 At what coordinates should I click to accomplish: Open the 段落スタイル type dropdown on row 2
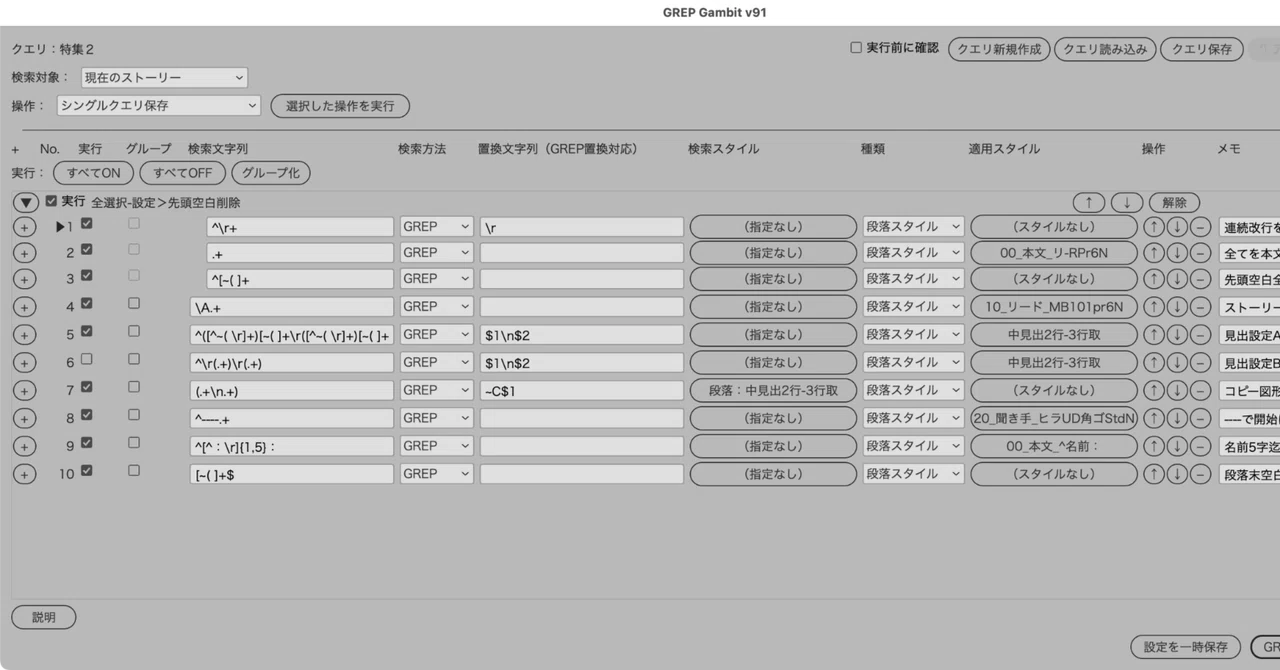coord(914,253)
